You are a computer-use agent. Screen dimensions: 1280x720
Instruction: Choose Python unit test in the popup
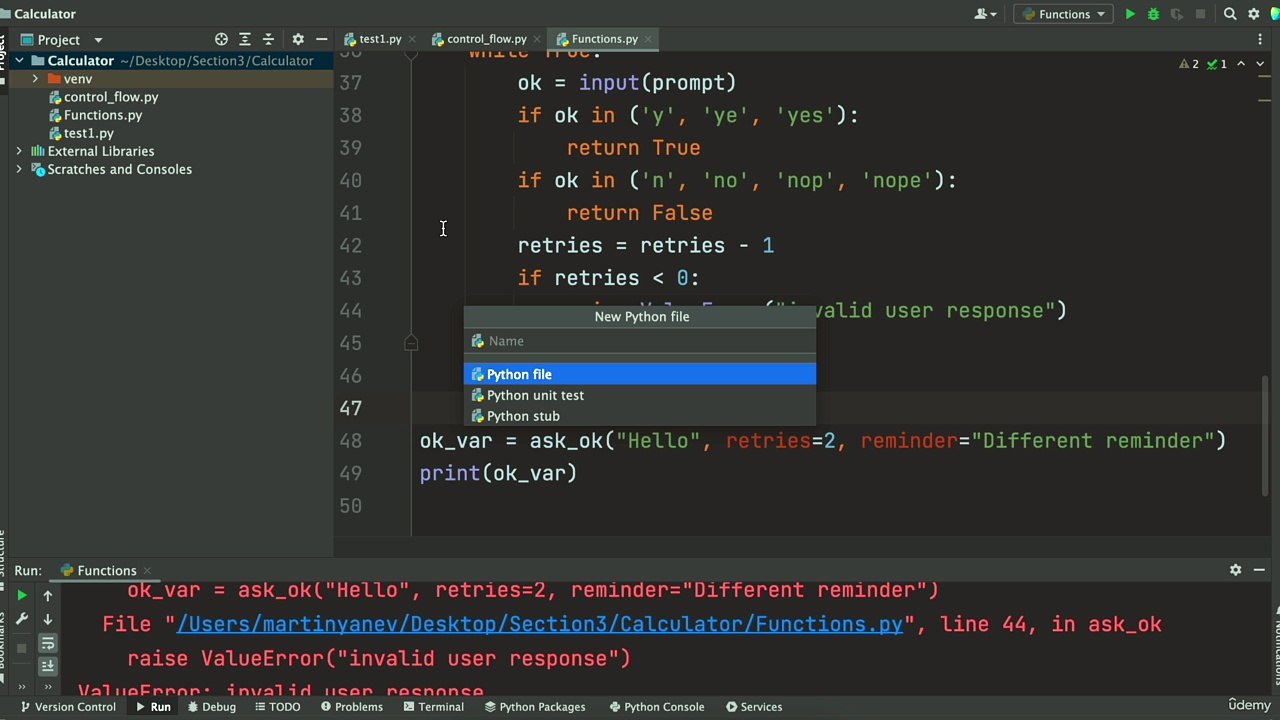point(640,395)
